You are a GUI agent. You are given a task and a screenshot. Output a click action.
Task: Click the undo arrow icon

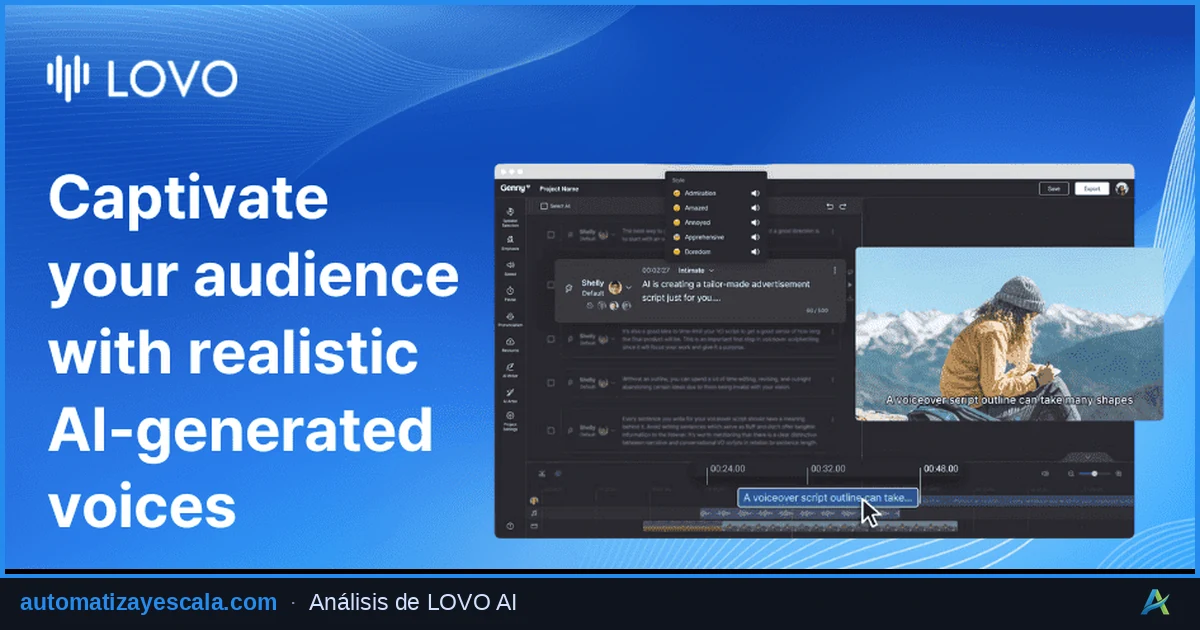[x=829, y=206]
